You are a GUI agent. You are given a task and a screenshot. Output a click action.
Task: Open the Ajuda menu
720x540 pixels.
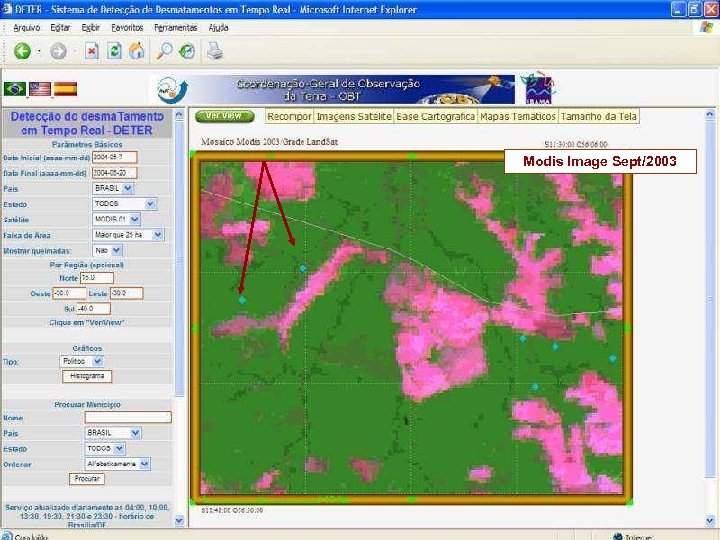pyautogui.click(x=219, y=28)
